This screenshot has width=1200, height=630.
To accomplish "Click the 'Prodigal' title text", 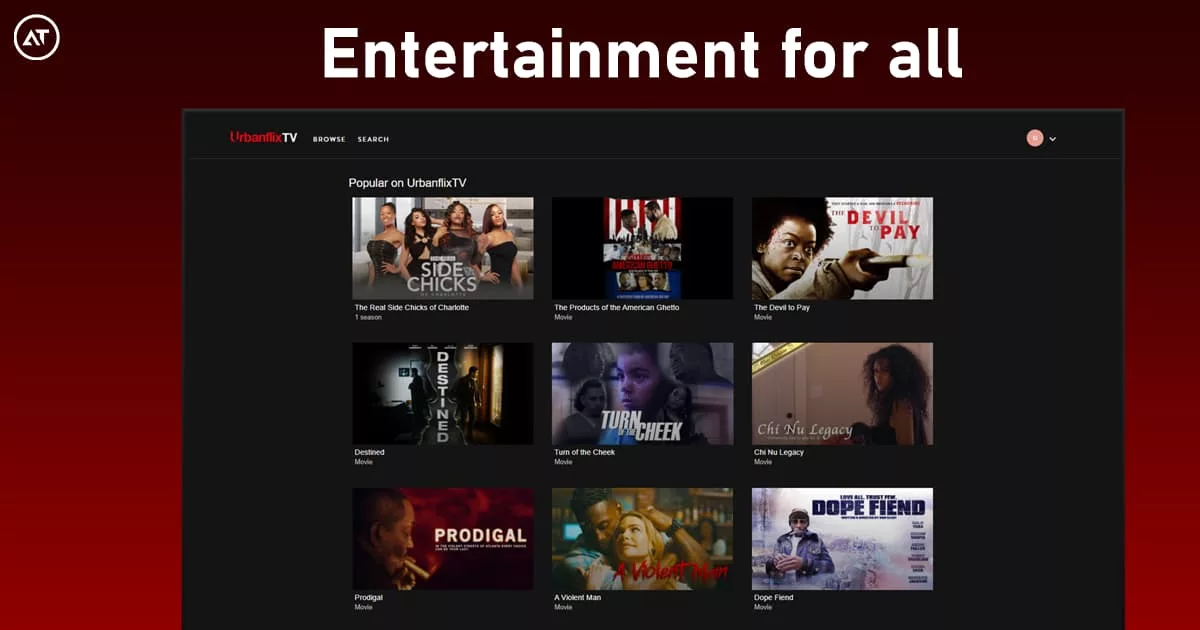I will (369, 597).
